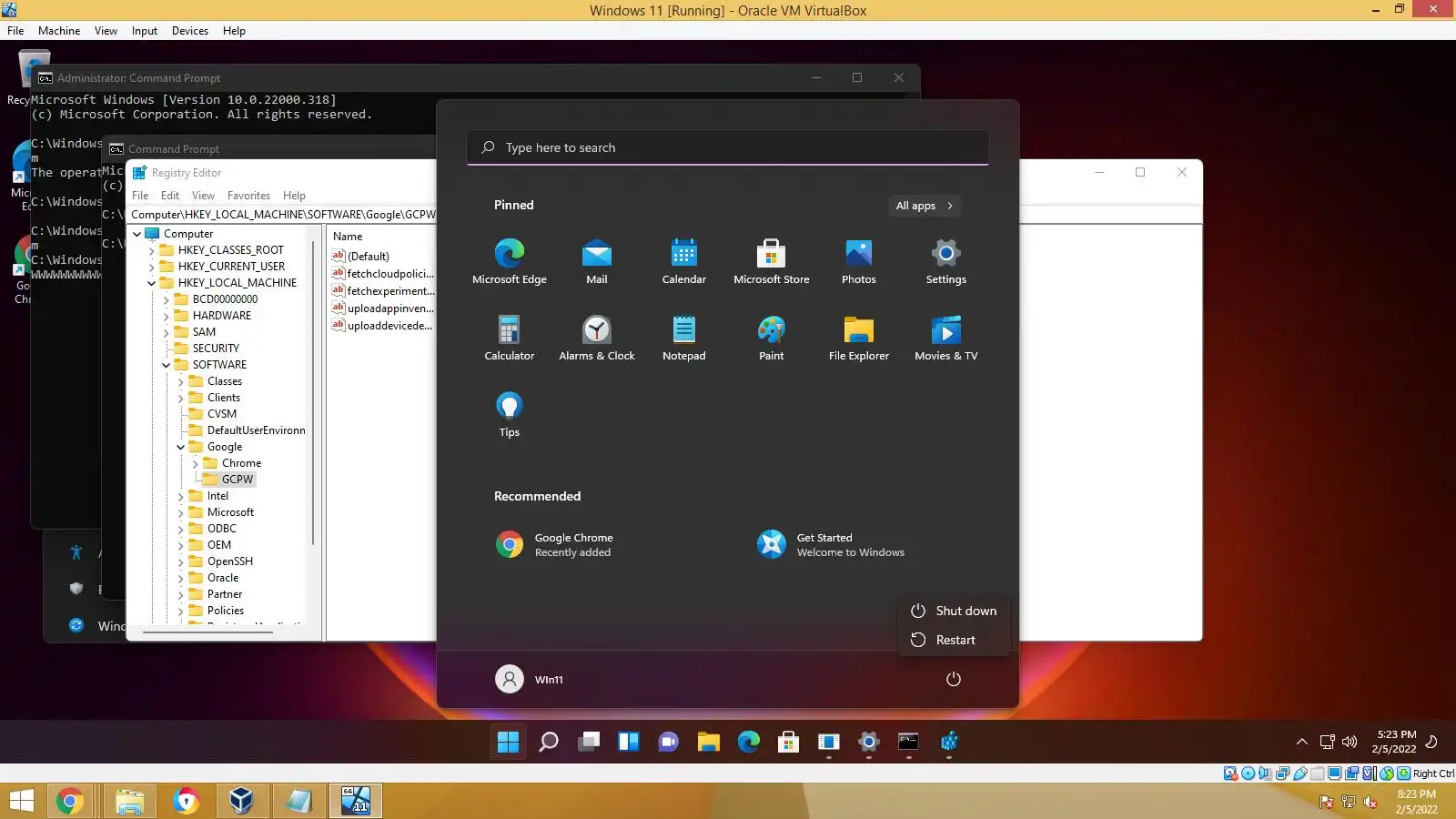
Task: Launch the Mail app in Start menu
Action: point(597,261)
